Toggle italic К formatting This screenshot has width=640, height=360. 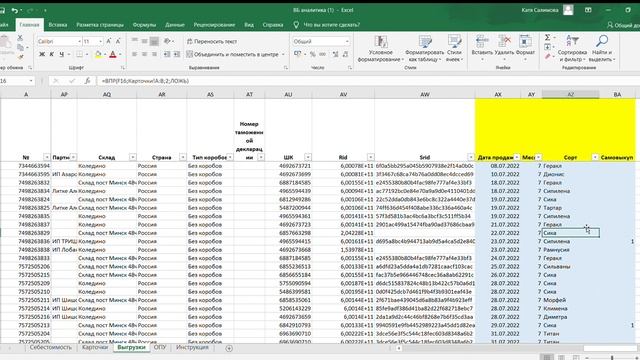[x=51, y=54]
